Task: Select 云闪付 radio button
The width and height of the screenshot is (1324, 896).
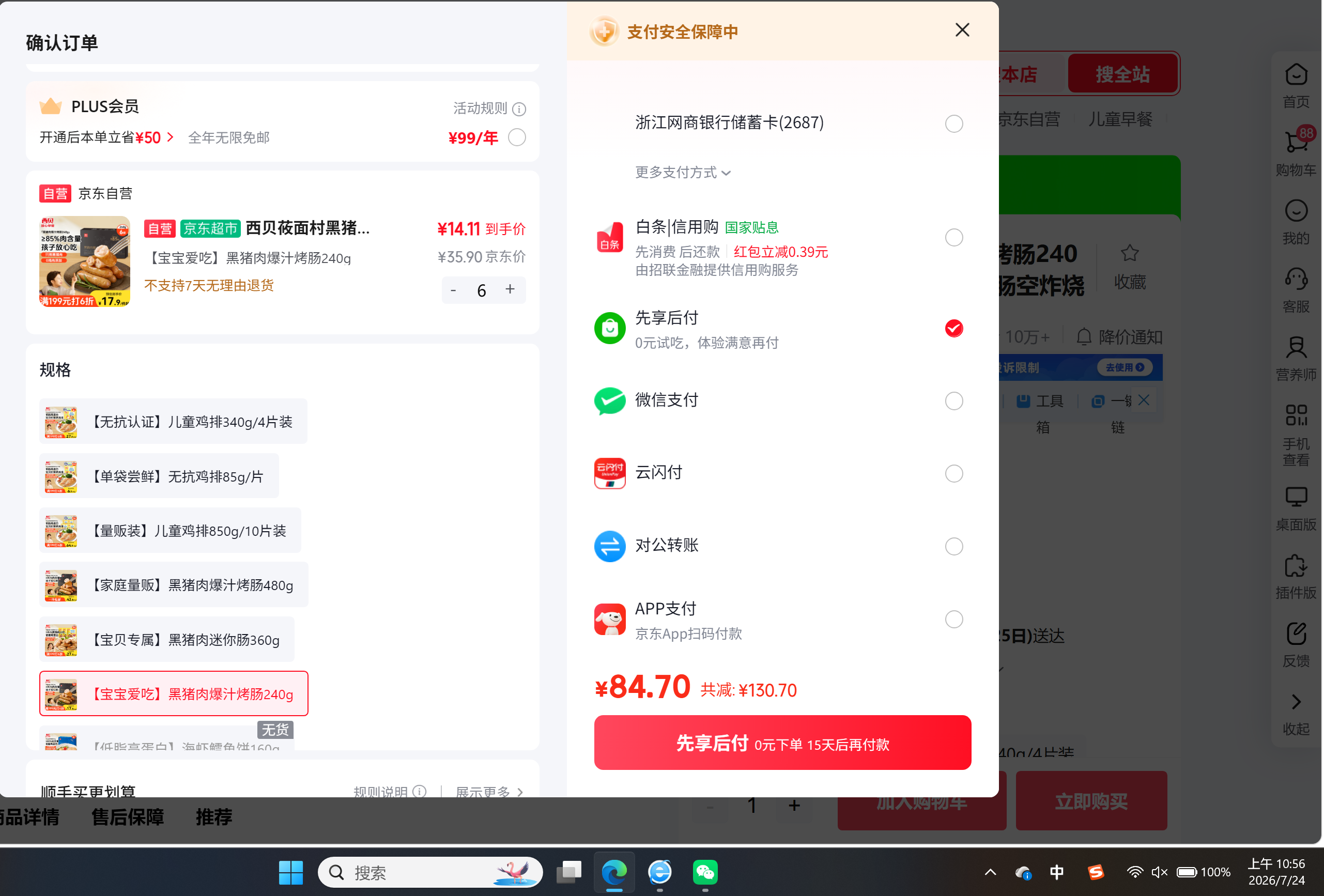Action: pos(953,473)
